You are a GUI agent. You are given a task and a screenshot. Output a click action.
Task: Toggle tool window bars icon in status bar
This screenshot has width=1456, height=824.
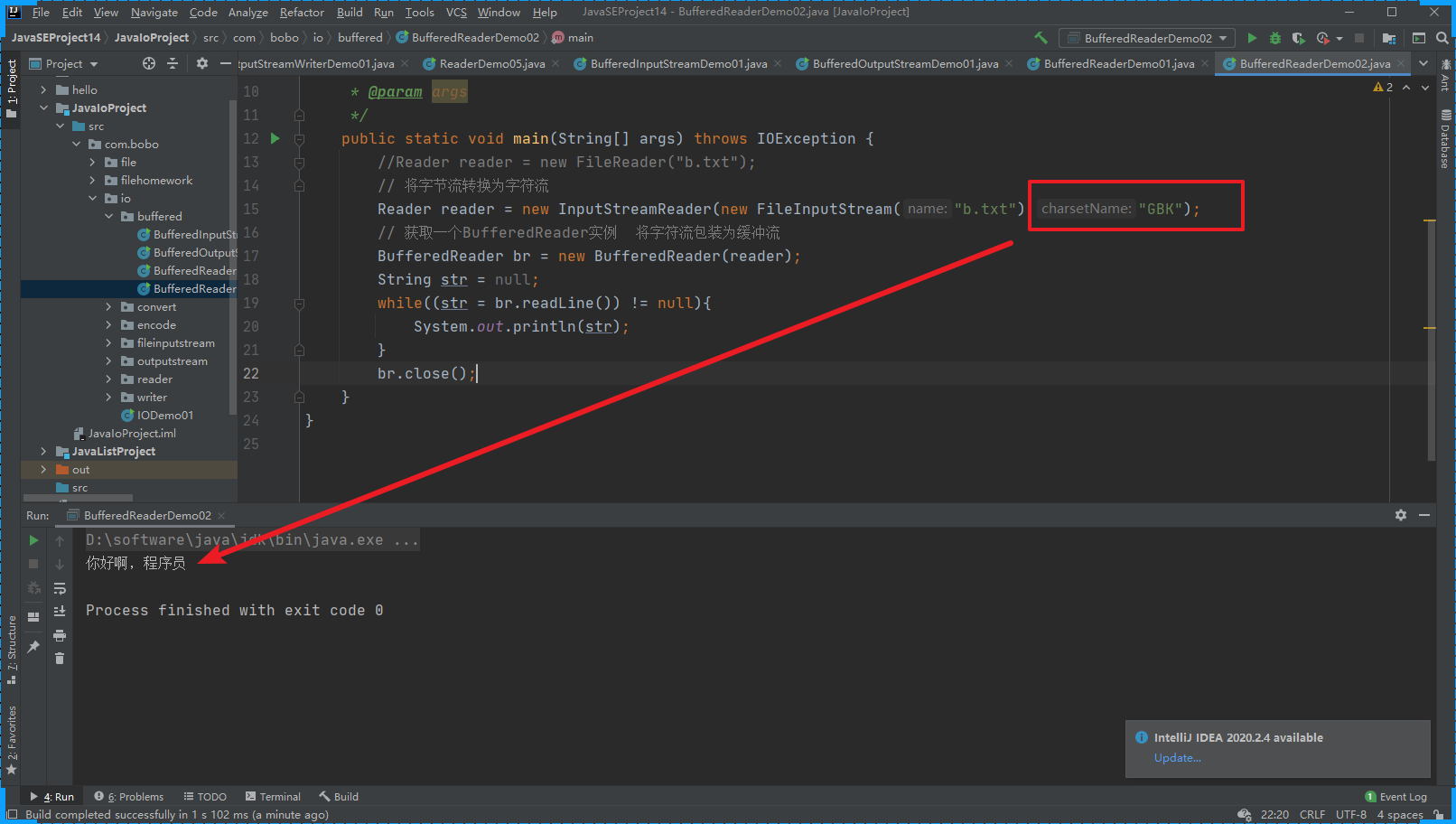pos(12,814)
